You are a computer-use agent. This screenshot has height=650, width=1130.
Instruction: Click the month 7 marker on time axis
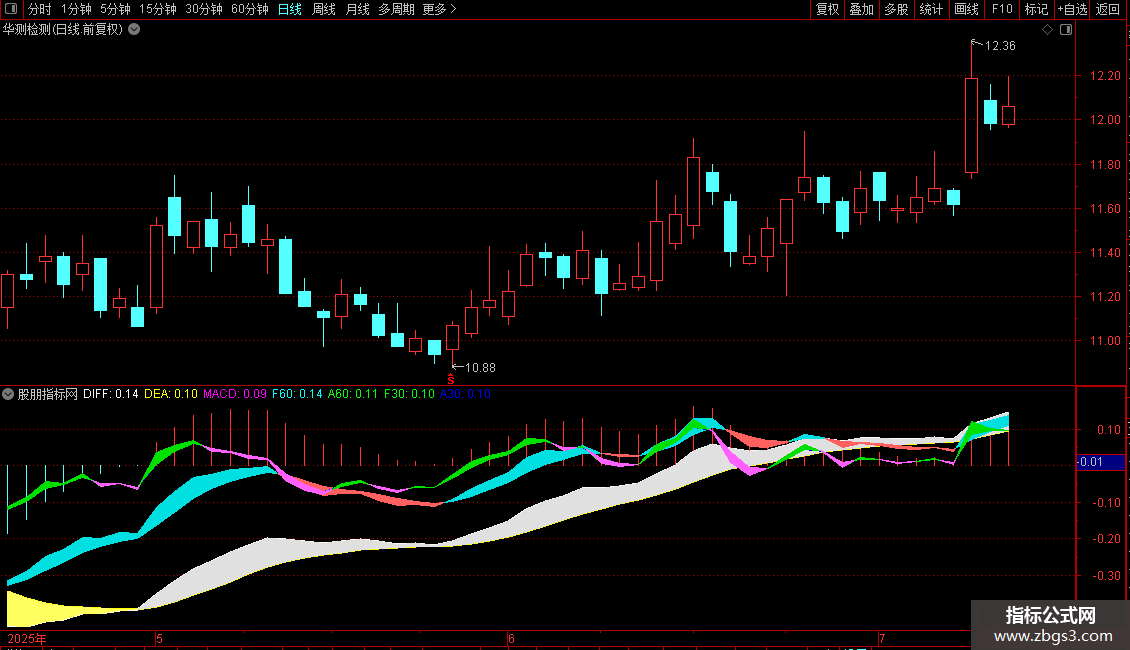click(x=881, y=638)
